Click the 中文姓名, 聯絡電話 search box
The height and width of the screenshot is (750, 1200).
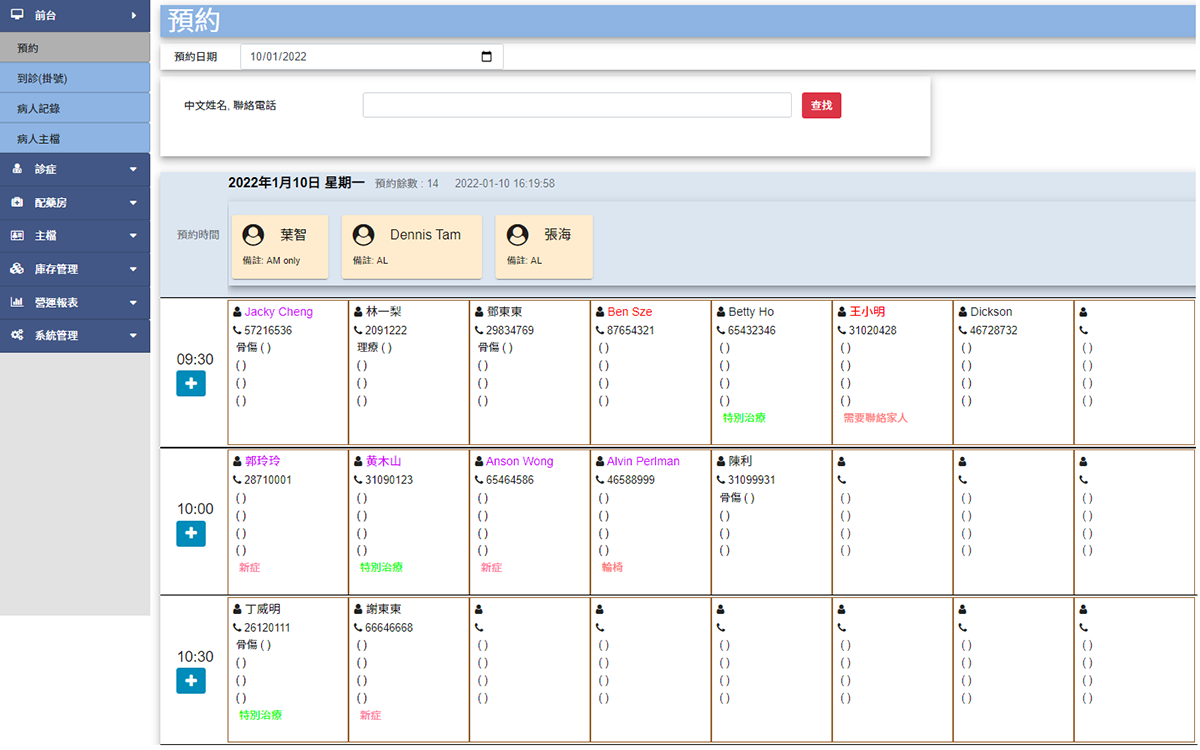pyautogui.click(x=577, y=105)
